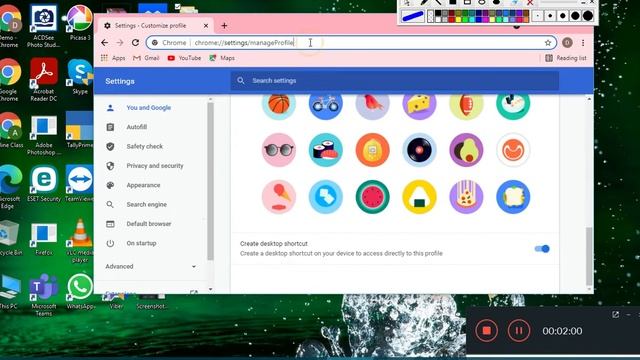Select the pizza slice avatar

(466, 197)
